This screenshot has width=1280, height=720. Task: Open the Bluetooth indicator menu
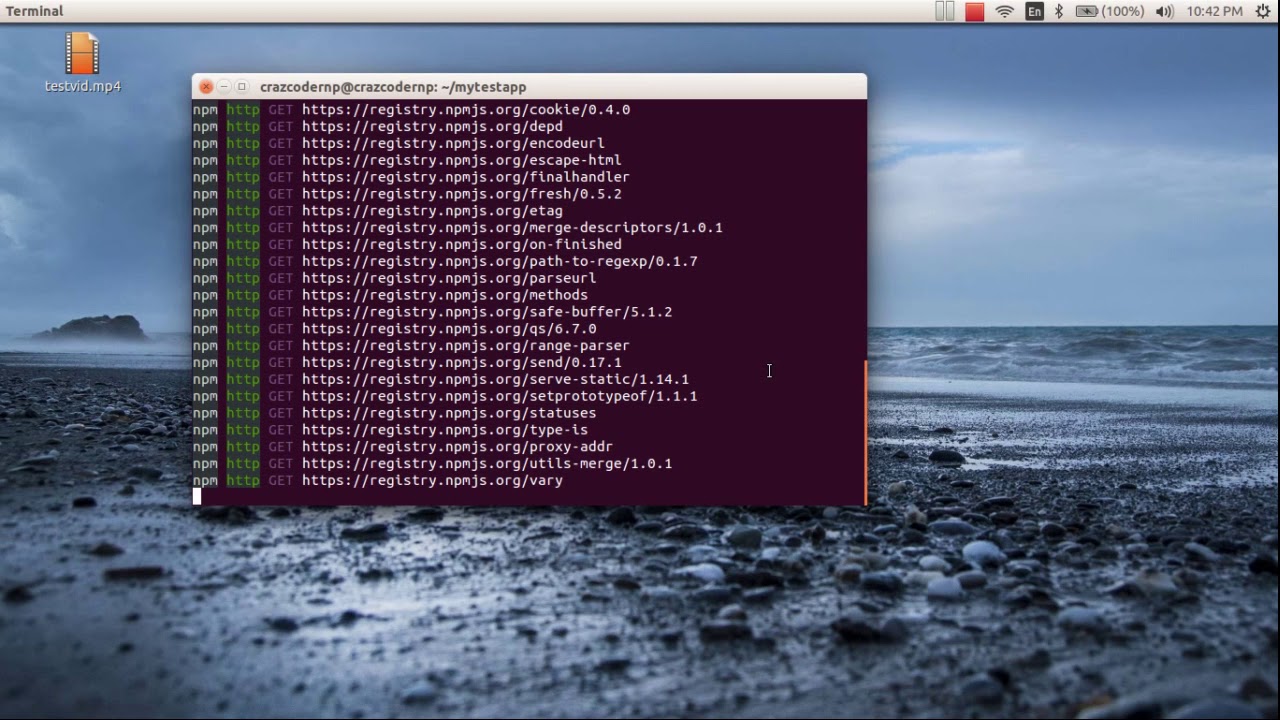(x=1059, y=11)
